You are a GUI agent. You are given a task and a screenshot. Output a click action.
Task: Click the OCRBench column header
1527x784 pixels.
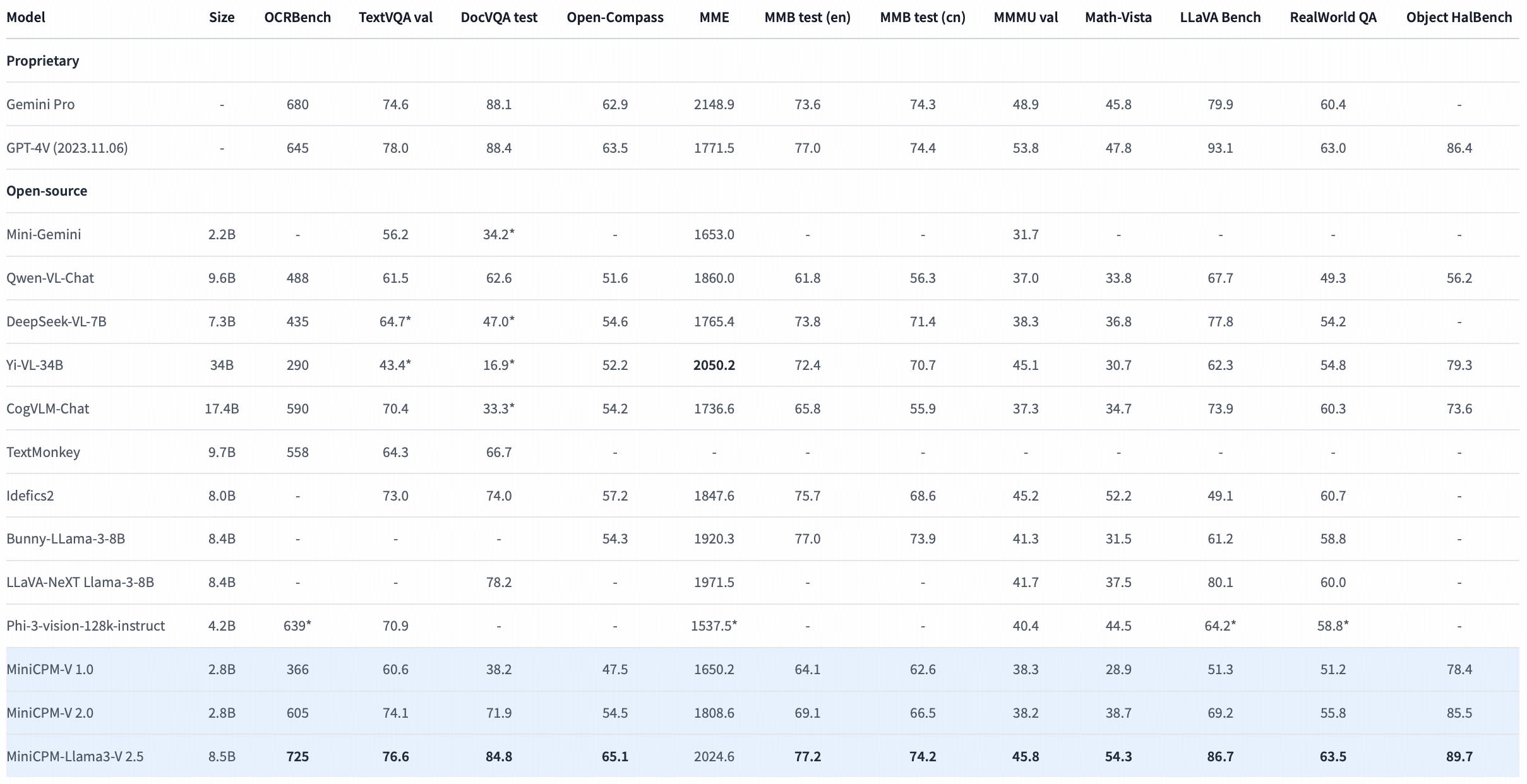pyautogui.click(x=297, y=18)
